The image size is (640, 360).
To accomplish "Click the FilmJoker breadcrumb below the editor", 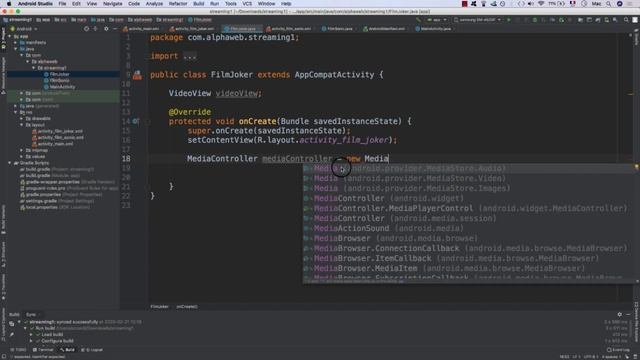I will coord(159,307).
